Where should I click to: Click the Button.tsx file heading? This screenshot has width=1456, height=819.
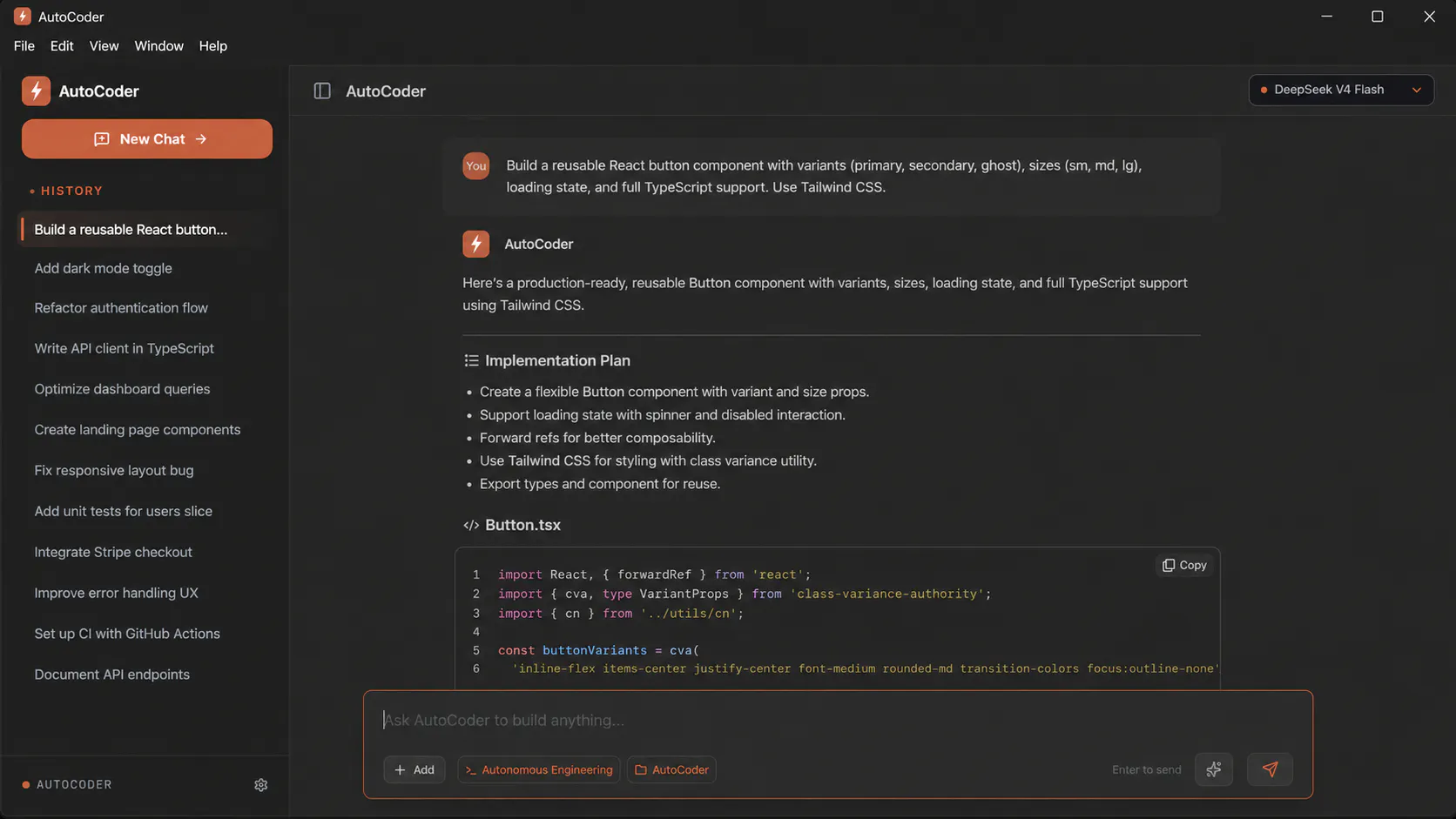click(x=522, y=525)
